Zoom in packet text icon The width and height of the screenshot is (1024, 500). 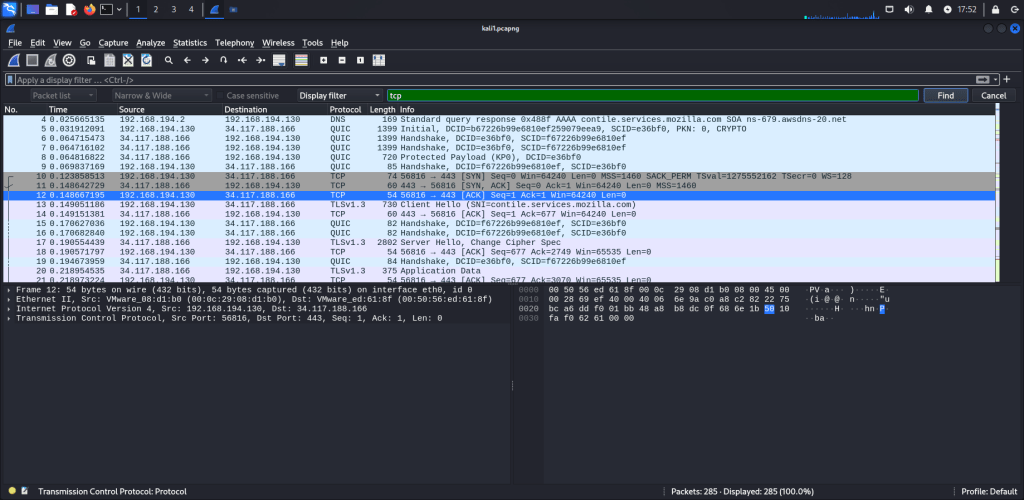click(x=324, y=60)
